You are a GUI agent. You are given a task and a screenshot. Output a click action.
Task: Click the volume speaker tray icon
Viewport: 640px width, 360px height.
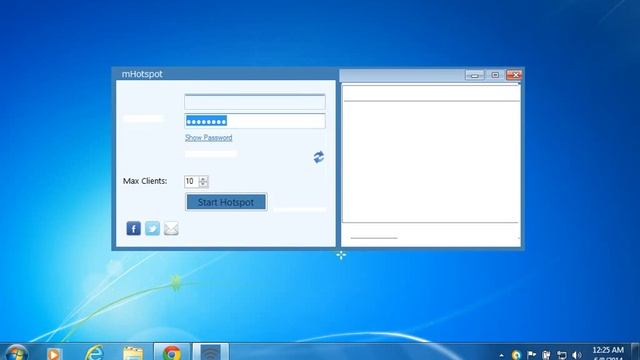click(x=576, y=355)
